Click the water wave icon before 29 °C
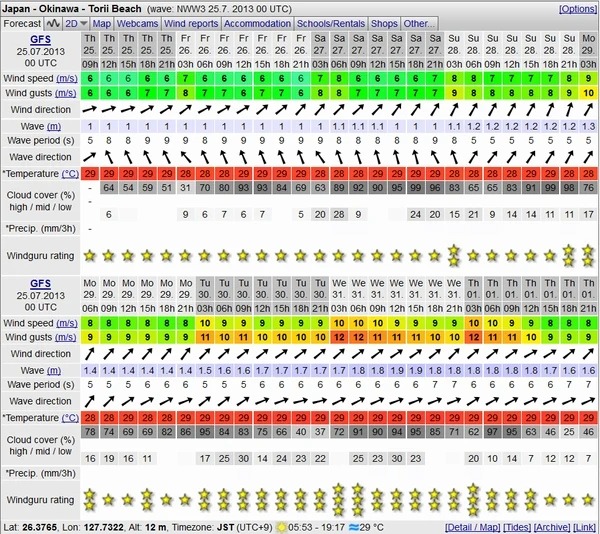This screenshot has width=600, height=534. 354,527
